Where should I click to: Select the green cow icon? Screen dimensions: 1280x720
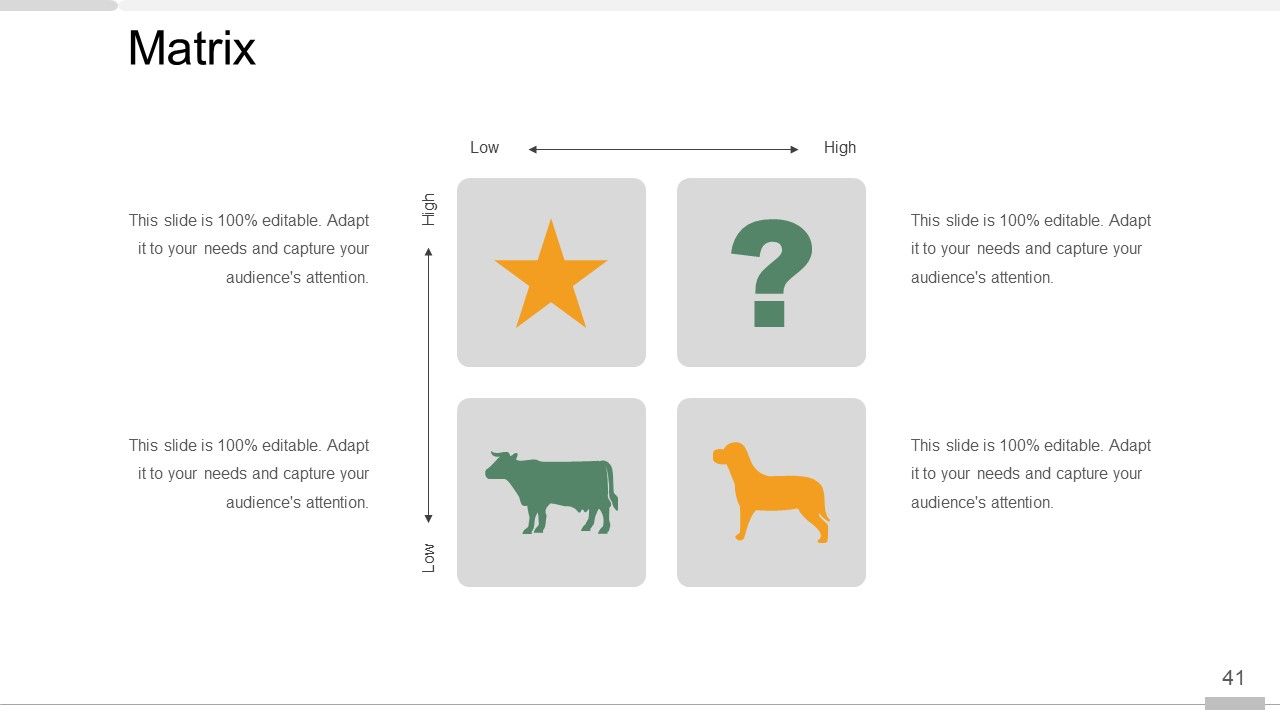click(x=551, y=491)
